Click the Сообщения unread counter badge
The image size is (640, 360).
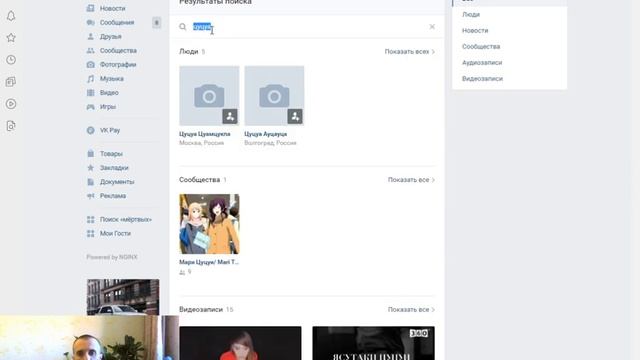(156, 22)
